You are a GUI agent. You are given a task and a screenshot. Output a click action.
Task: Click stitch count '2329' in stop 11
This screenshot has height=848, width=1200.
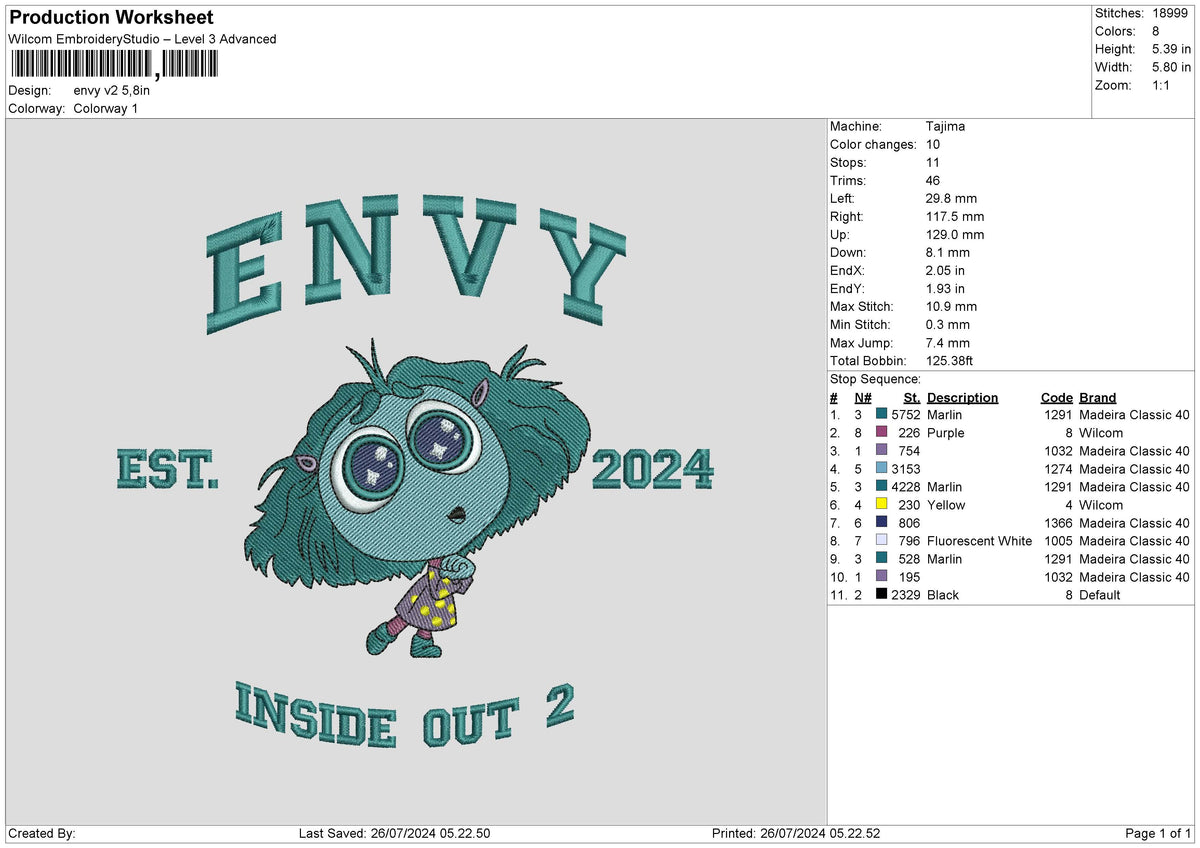[x=905, y=595]
